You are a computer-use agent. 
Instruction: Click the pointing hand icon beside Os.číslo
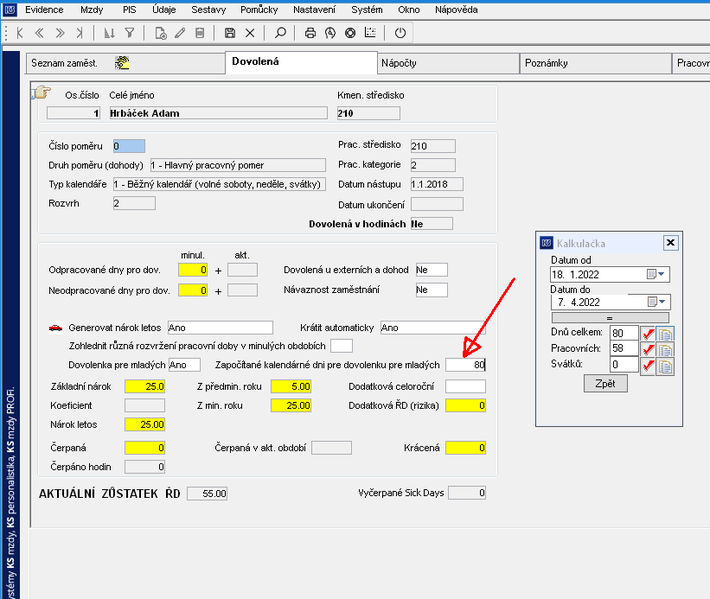[x=41, y=92]
